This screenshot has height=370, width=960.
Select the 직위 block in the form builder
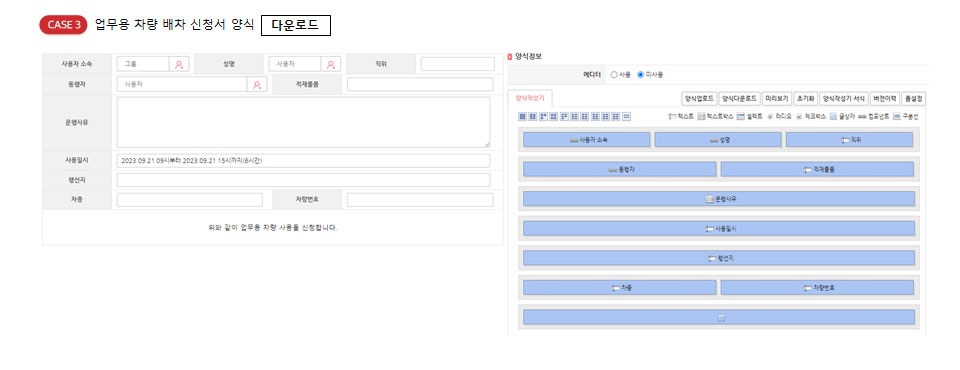(849, 140)
